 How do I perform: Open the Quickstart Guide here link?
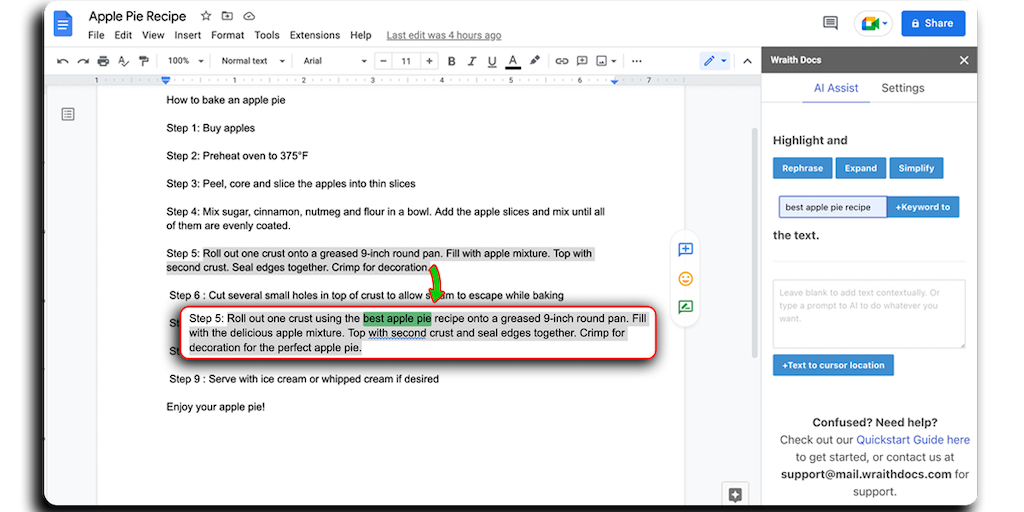pyautogui.click(x=912, y=439)
